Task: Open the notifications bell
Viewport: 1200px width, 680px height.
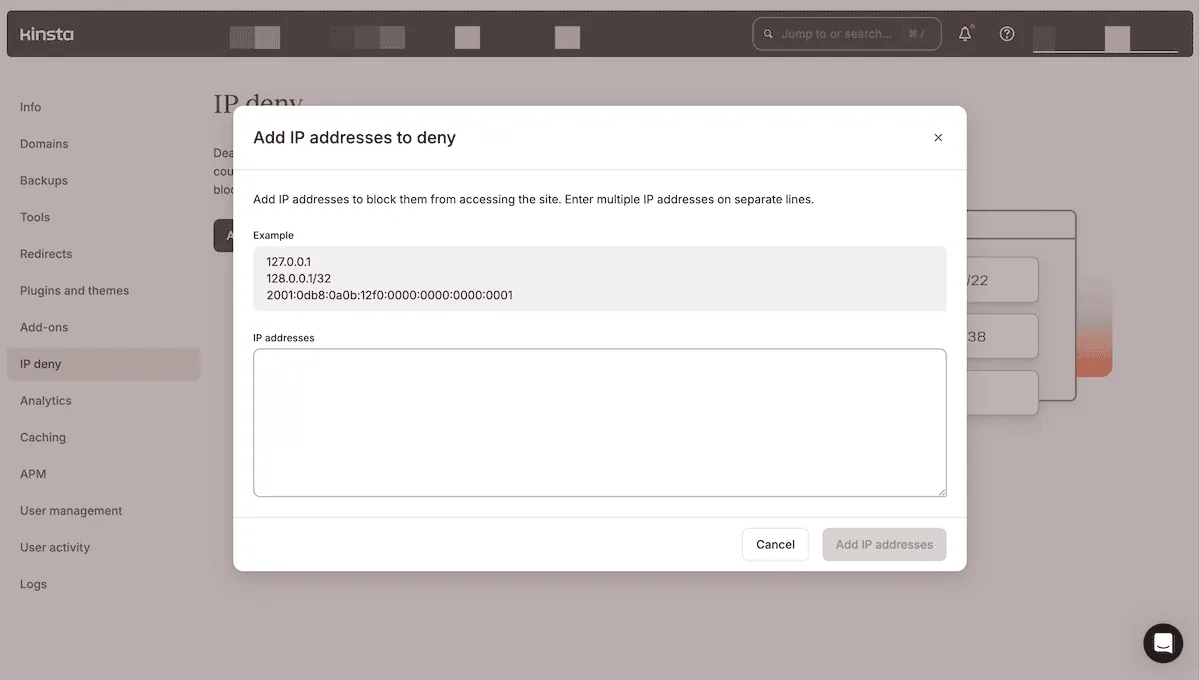Action: tap(964, 33)
